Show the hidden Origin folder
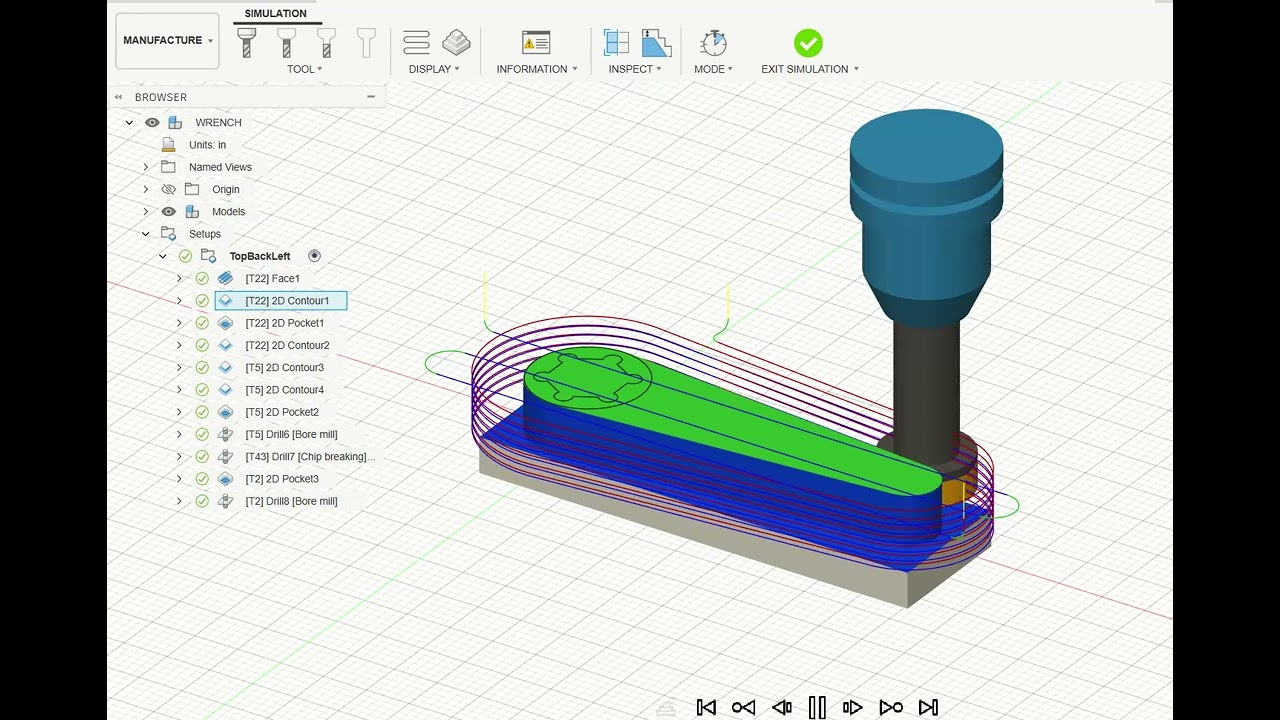This screenshot has width=1280, height=720. tap(168, 189)
